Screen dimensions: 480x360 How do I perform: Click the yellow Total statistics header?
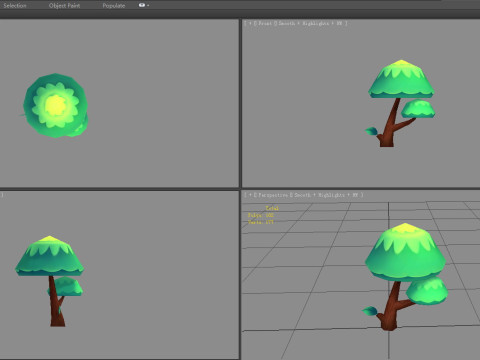tap(272, 208)
